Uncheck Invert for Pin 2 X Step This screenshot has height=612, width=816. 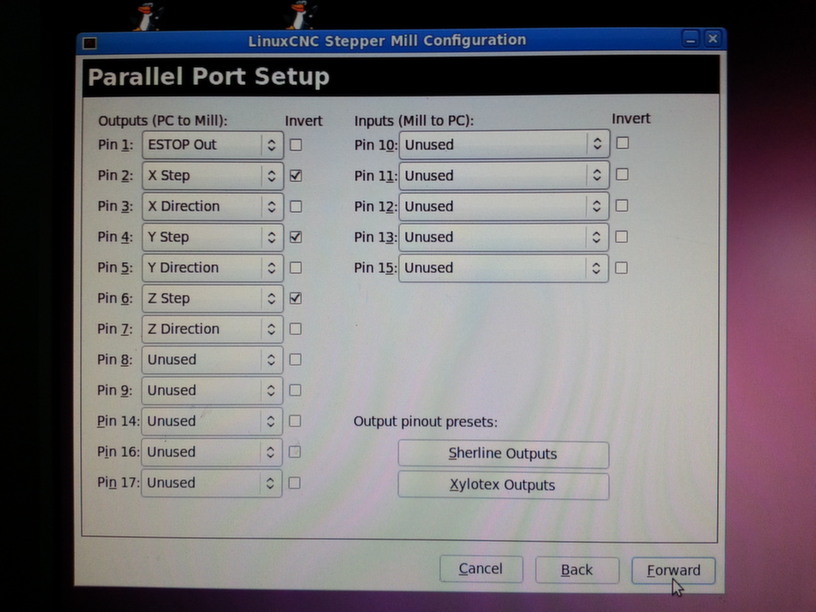pyautogui.click(x=296, y=175)
